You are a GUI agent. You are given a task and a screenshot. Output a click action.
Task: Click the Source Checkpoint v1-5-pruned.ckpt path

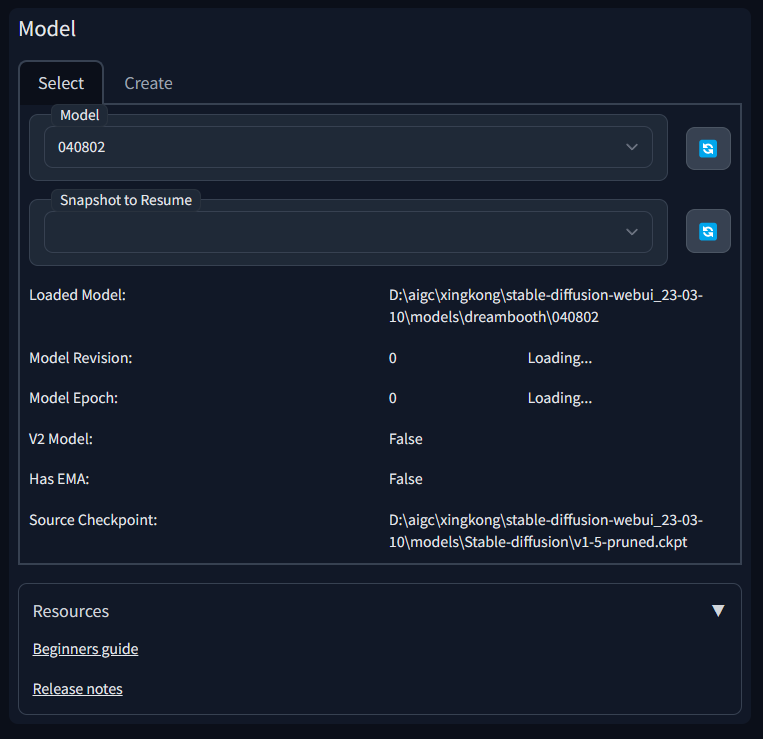(545, 531)
